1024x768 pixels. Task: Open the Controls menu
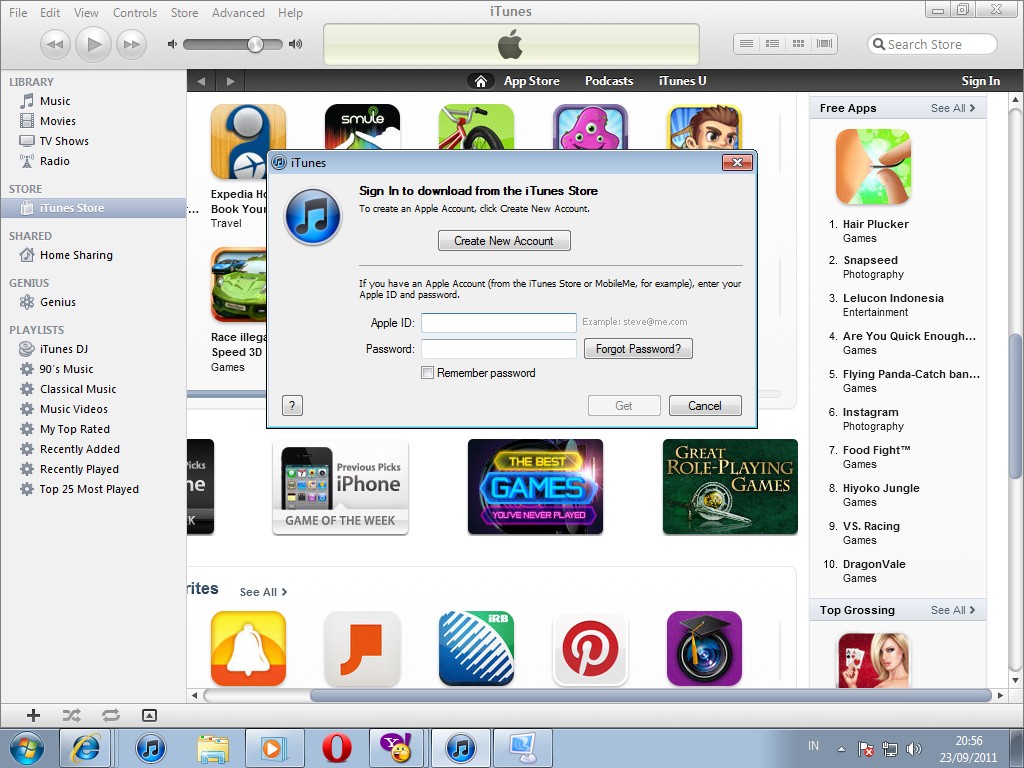point(135,12)
